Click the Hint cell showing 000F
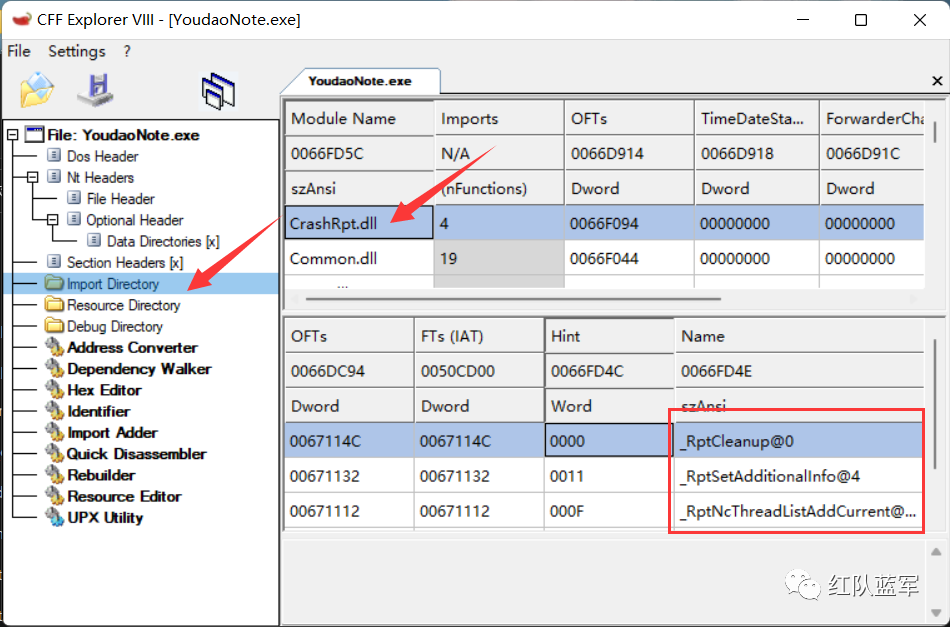950x627 pixels. point(609,511)
